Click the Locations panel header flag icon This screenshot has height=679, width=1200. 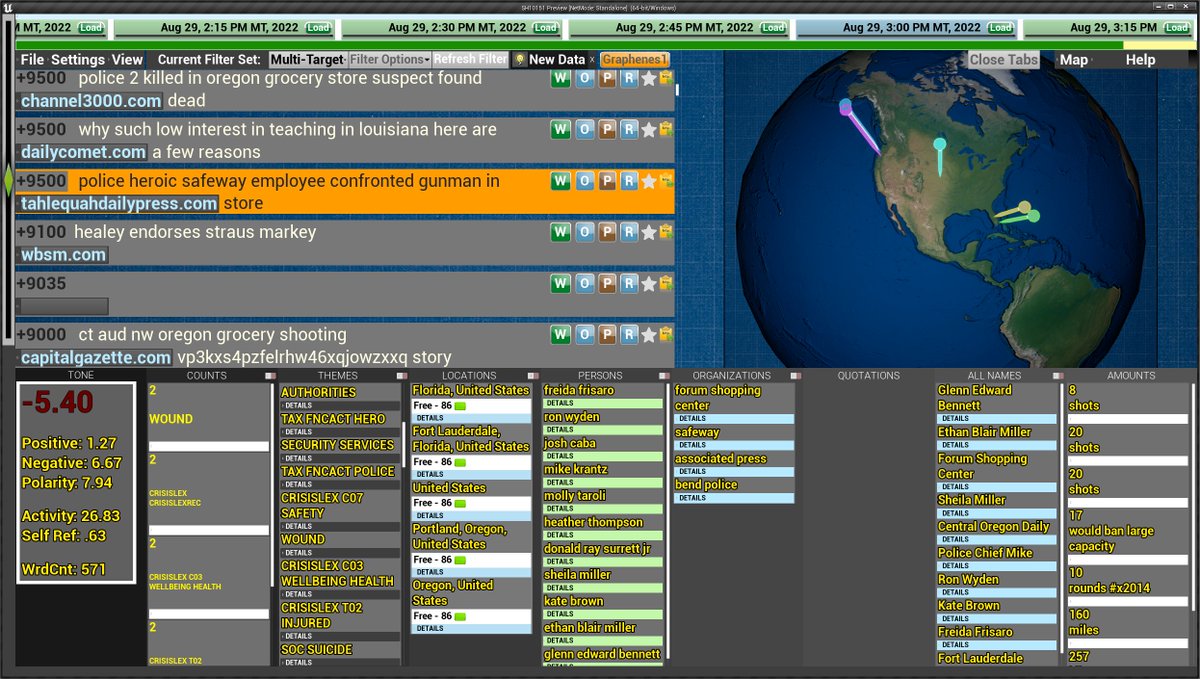pos(533,376)
